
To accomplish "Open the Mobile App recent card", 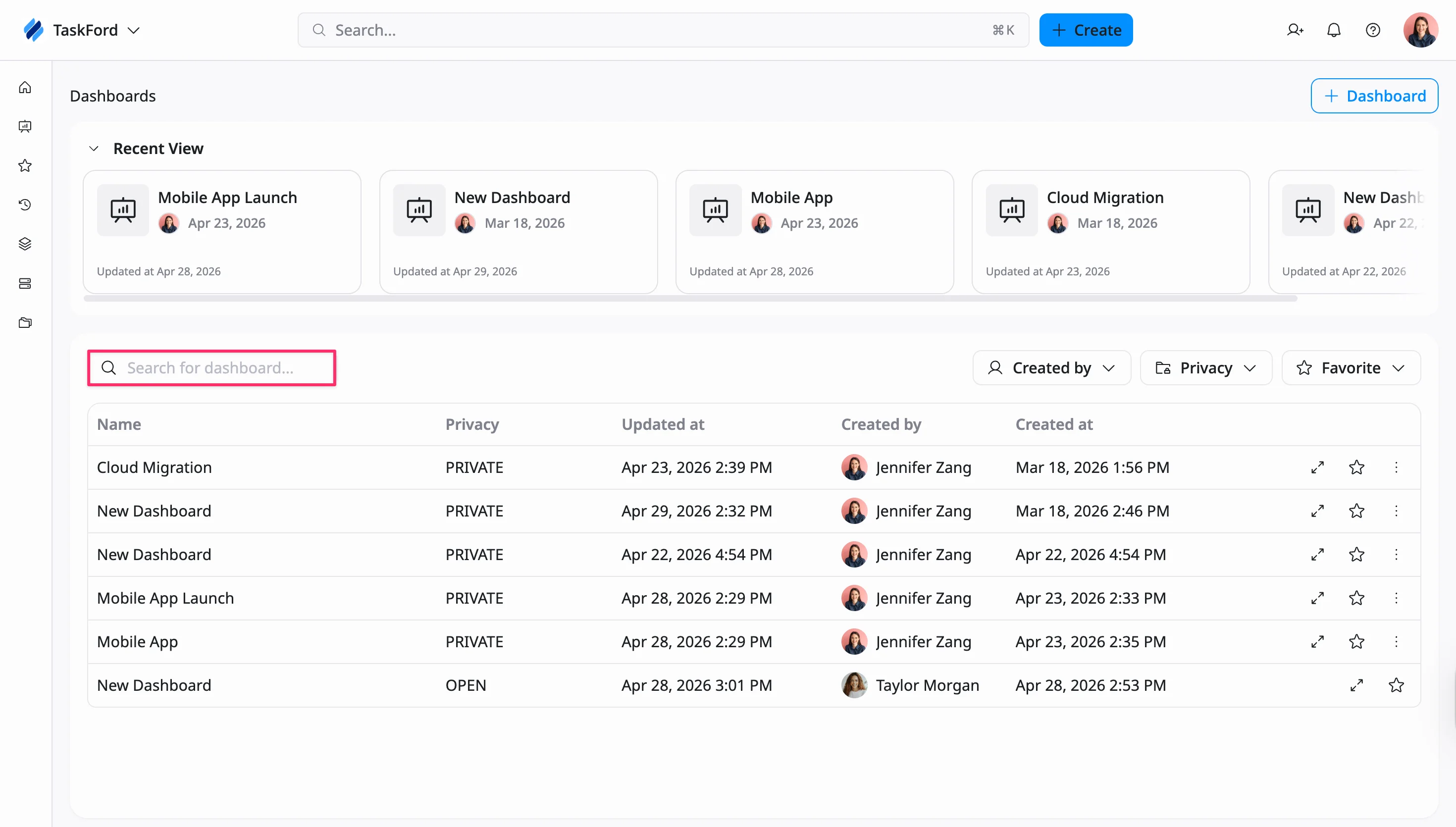I will coord(814,232).
